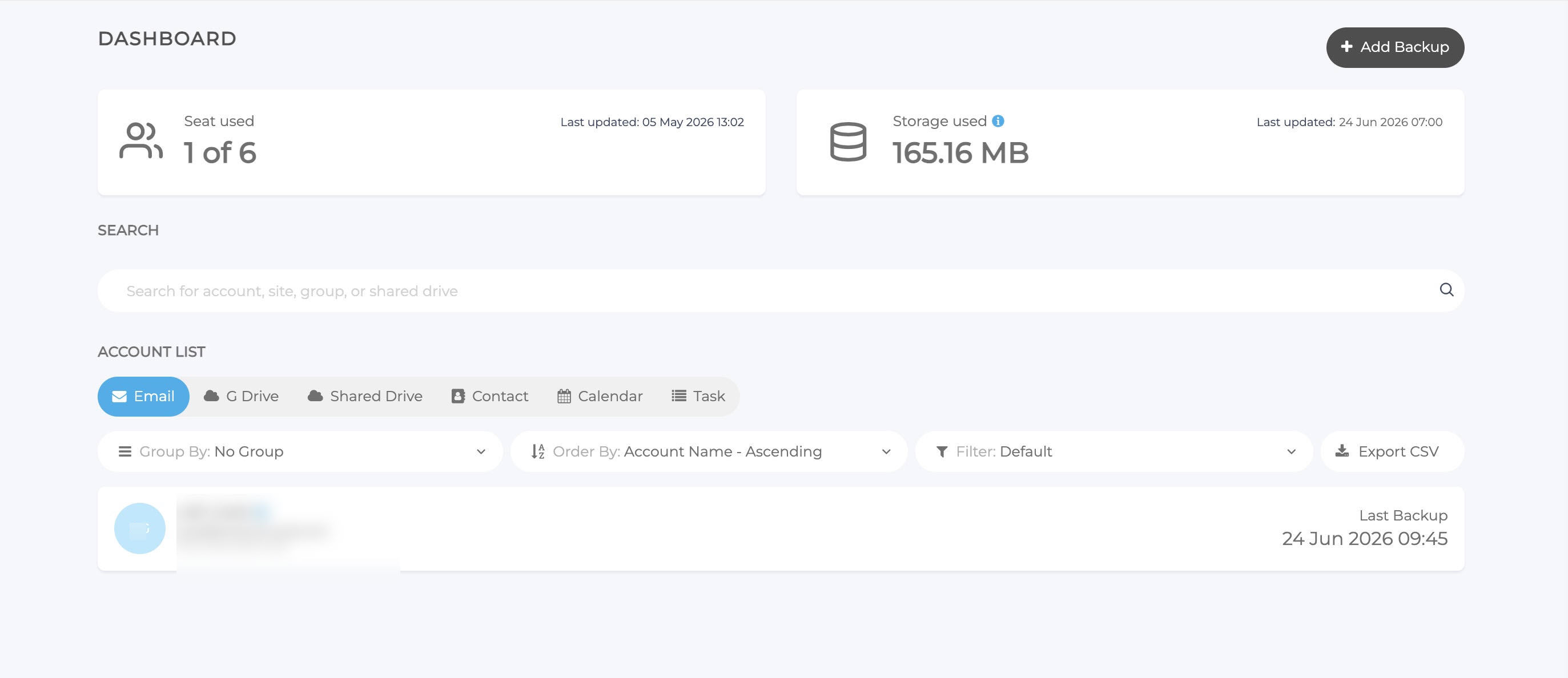Open the Shared Drive tab

coord(365,396)
